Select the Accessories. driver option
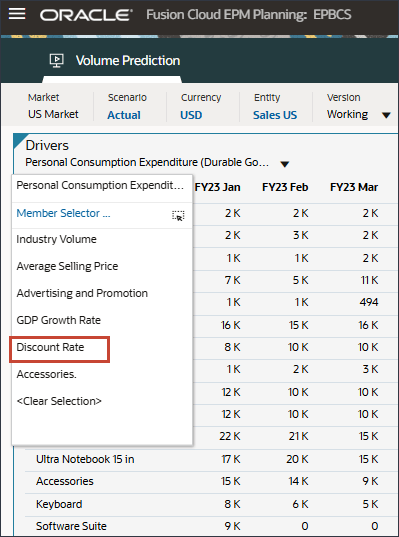 pos(46,374)
